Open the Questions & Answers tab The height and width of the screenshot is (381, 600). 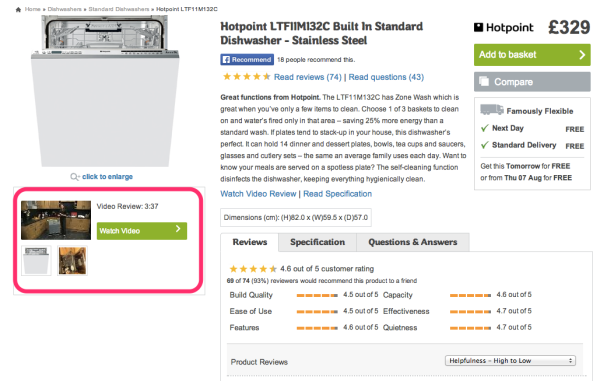[412, 242]
